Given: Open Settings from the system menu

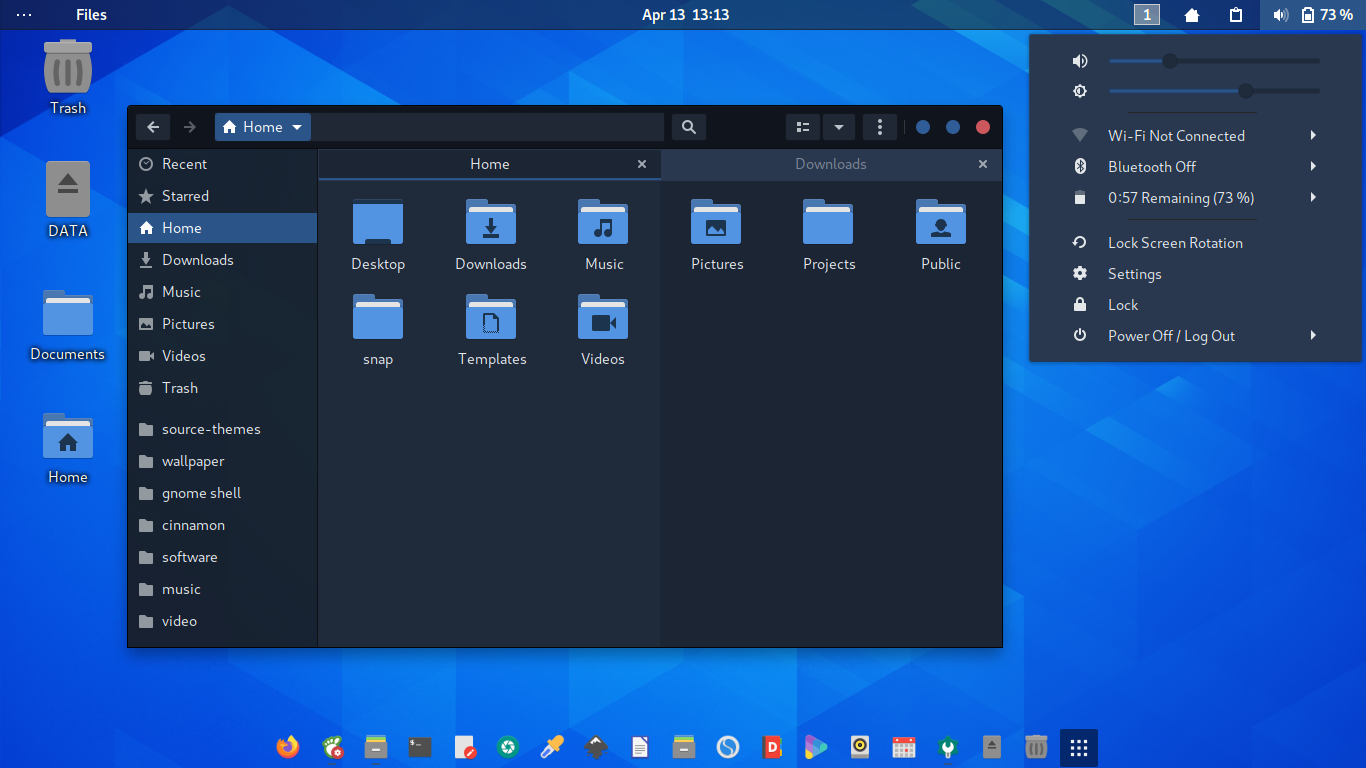Looking at the screenshot, I should tap(1195, 273).
